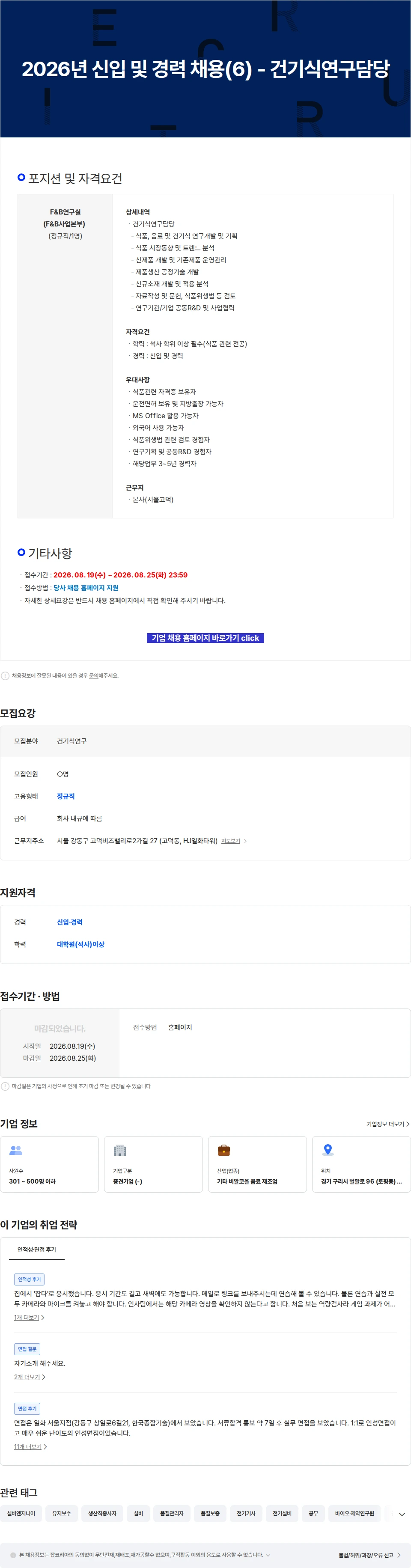The image size is (411, 1568).
Task: Open 기업정보 더보기 link
Action: (x=387, y=1124)
